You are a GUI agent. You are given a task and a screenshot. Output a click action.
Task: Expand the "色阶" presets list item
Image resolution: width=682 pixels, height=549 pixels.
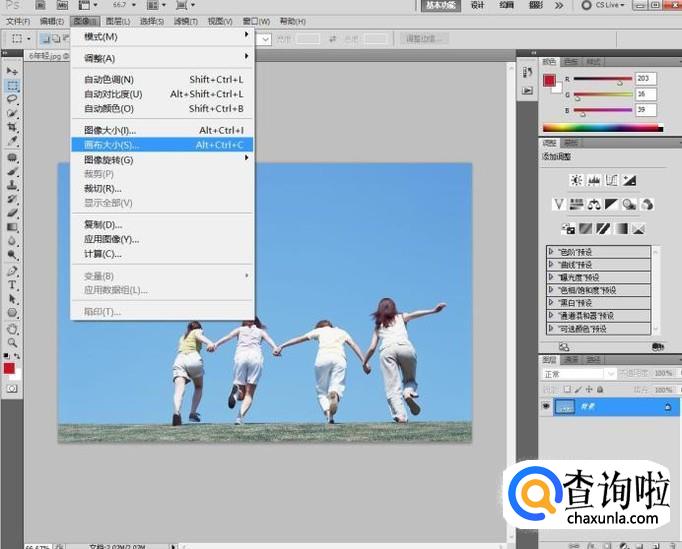pyautogui.click(x=550, y=251)
